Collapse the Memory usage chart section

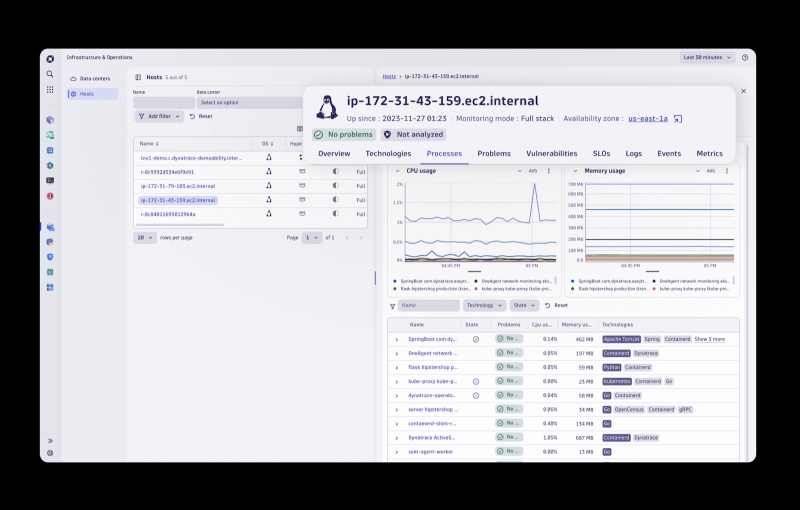click(x=575, y=171)
